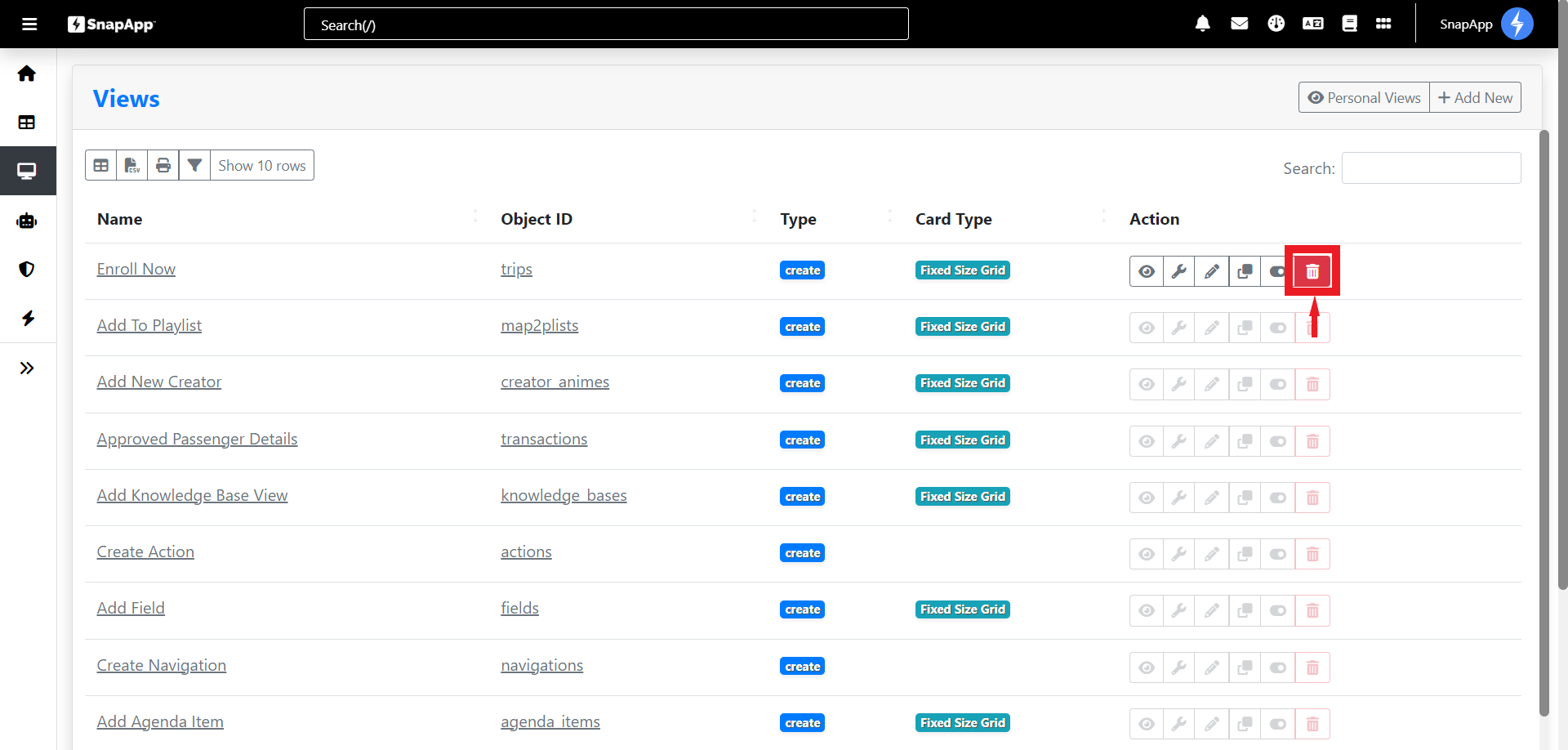Sort the table by Card Type column

coord(1010,219)
